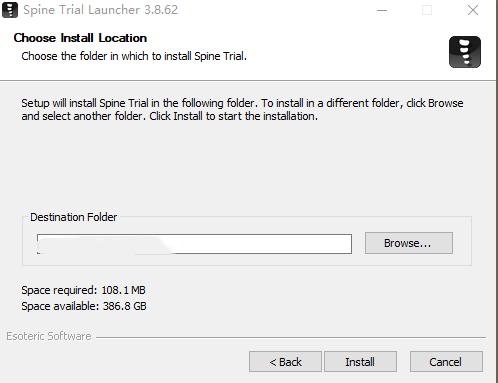Screen dimensions: 498x383
Task: Click the setup instructions paragraph text
Action: pos(242,110)
